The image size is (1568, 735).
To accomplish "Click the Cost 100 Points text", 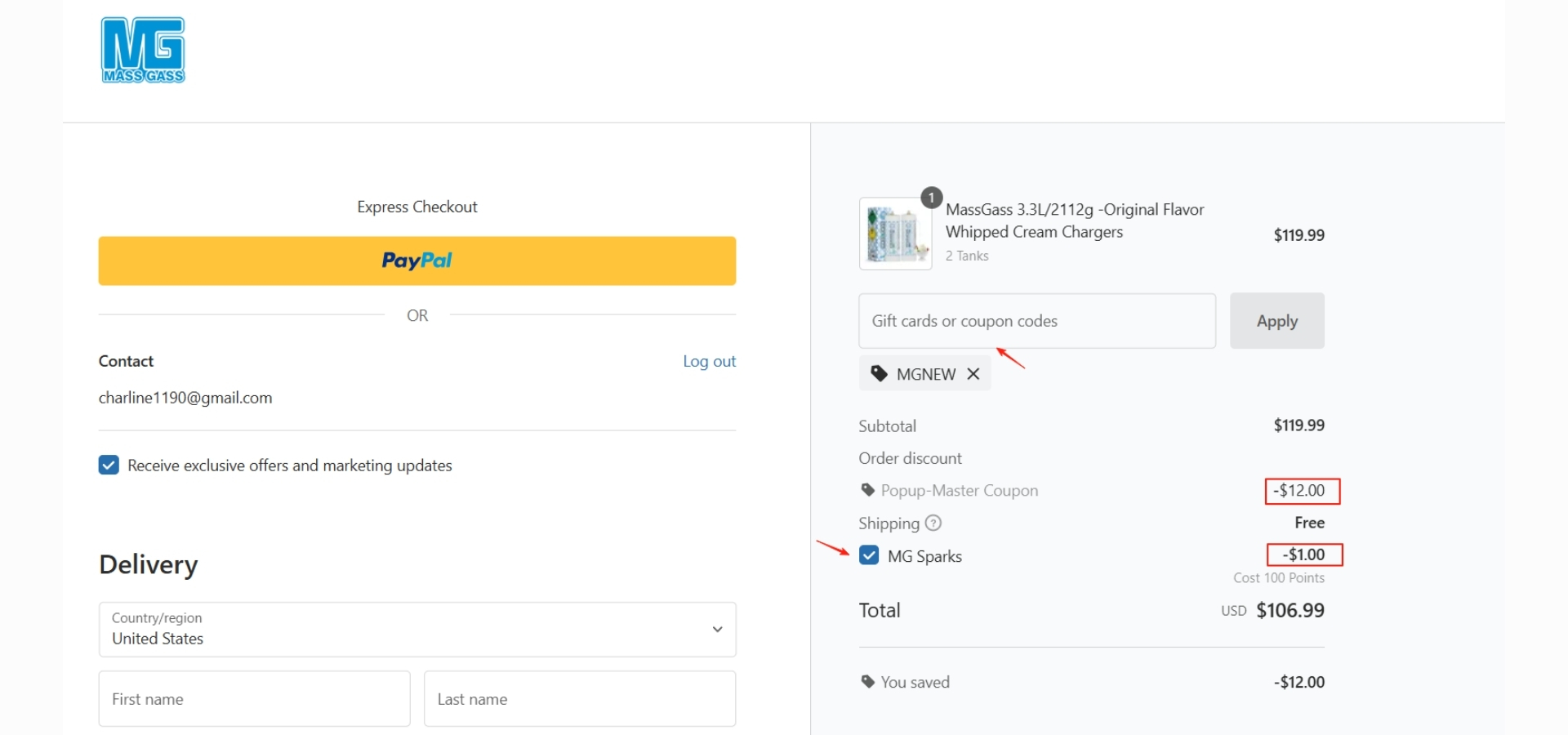I will (x=1279, y=578).
